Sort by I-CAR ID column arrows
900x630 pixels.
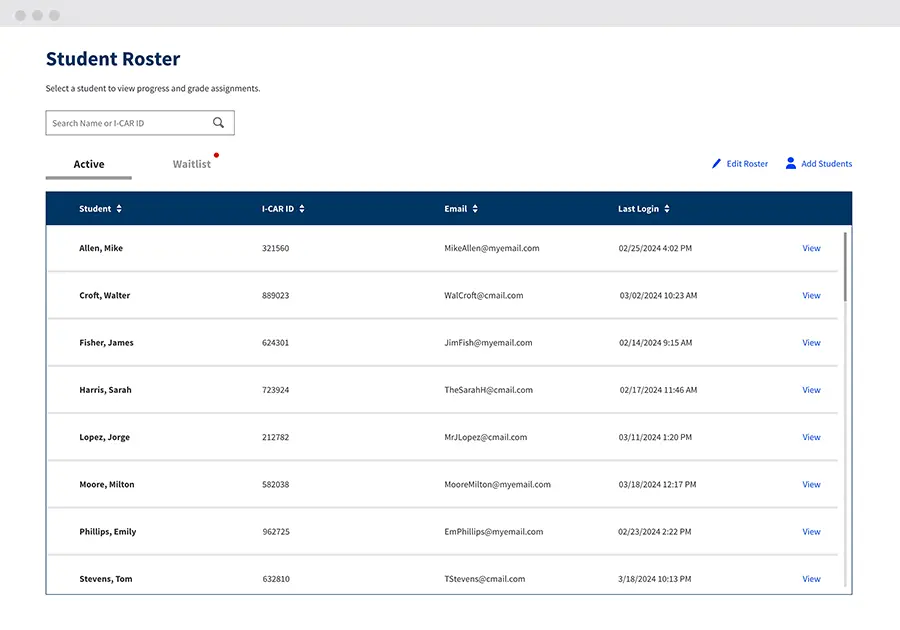click(x=302, y=209)
